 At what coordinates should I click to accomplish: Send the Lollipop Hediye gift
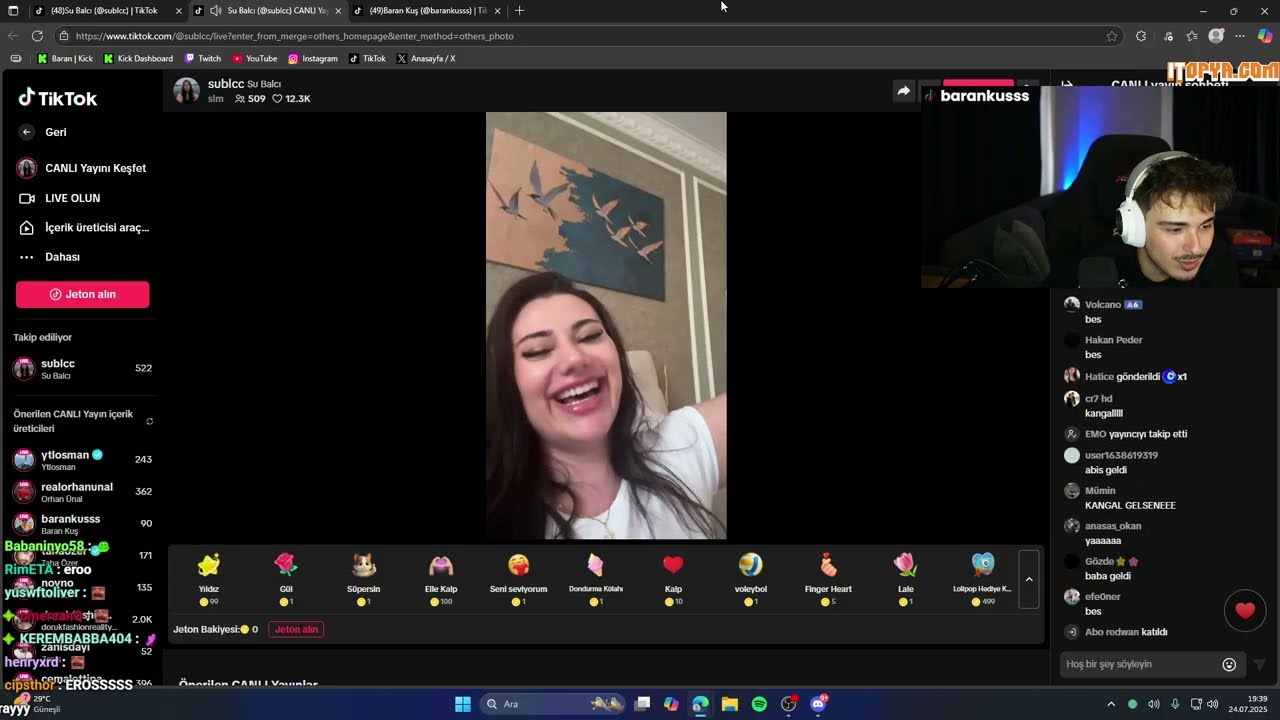(x=982, y=579)
